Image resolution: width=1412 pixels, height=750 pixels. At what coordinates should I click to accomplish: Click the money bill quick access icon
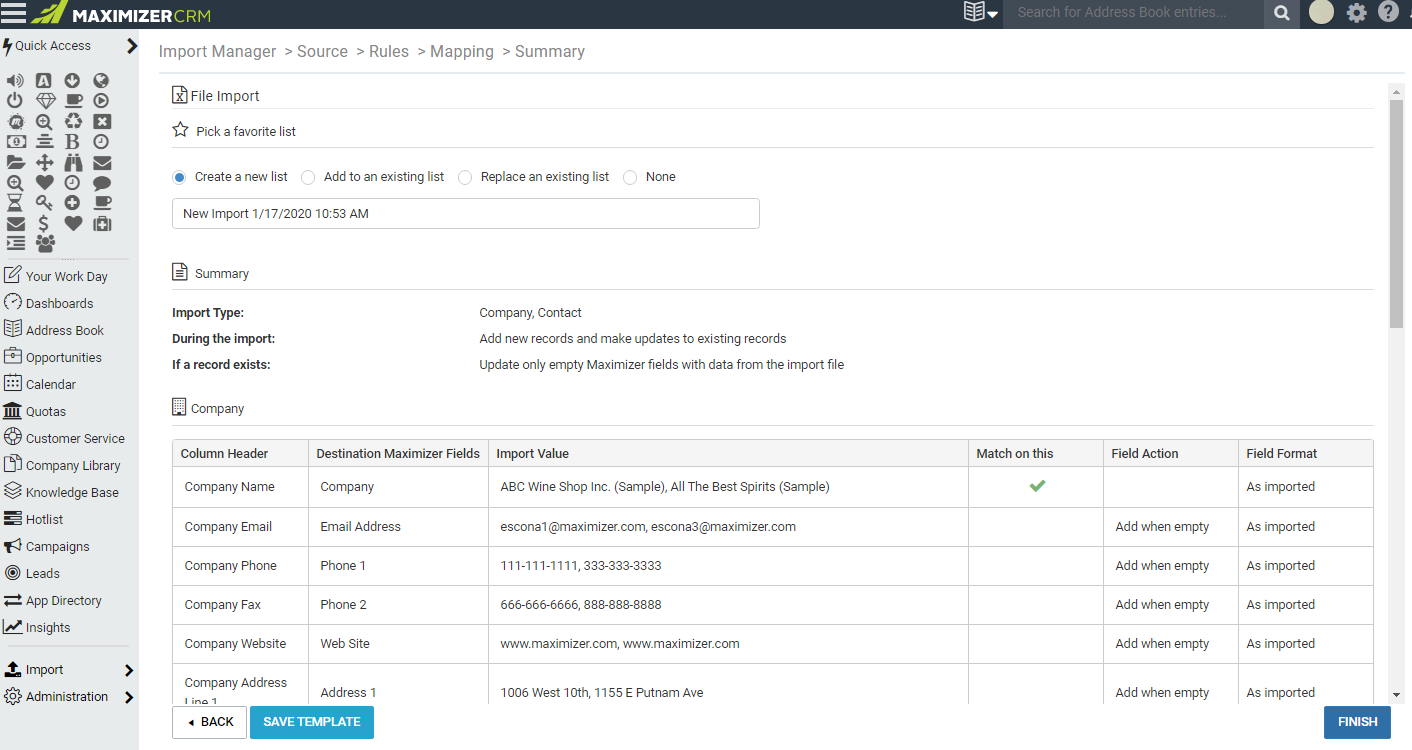pyautogui.click(x=16, y=142)
